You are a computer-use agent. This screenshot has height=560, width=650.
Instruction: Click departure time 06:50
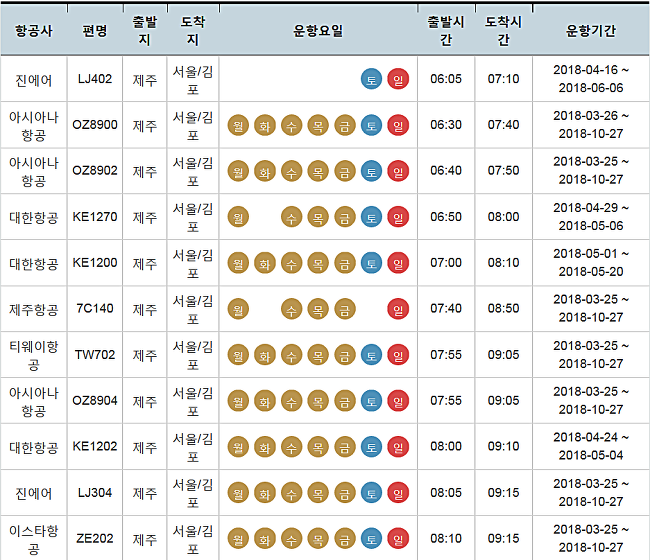click(446, 217)
